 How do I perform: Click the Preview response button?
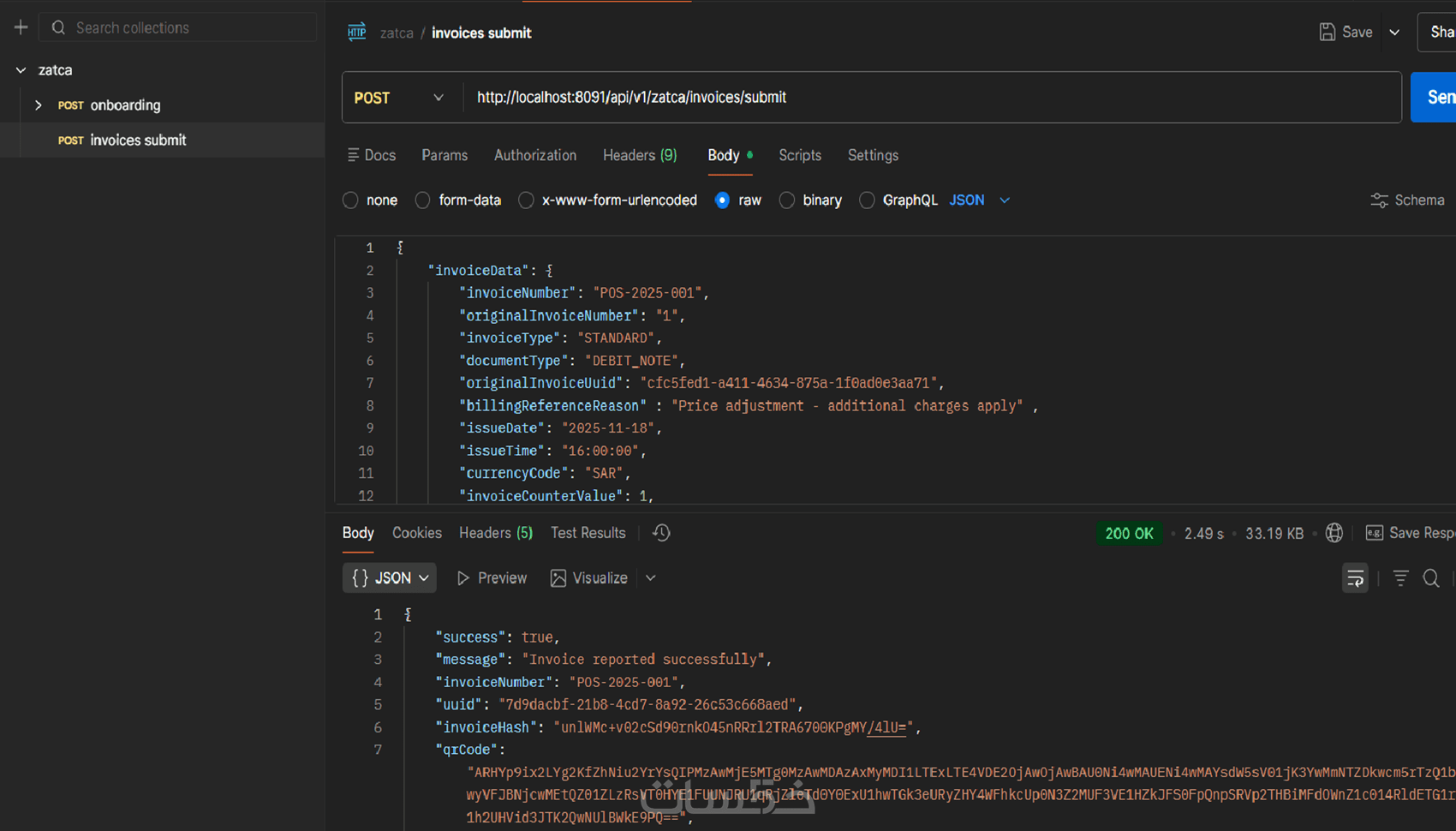(492, 578)
